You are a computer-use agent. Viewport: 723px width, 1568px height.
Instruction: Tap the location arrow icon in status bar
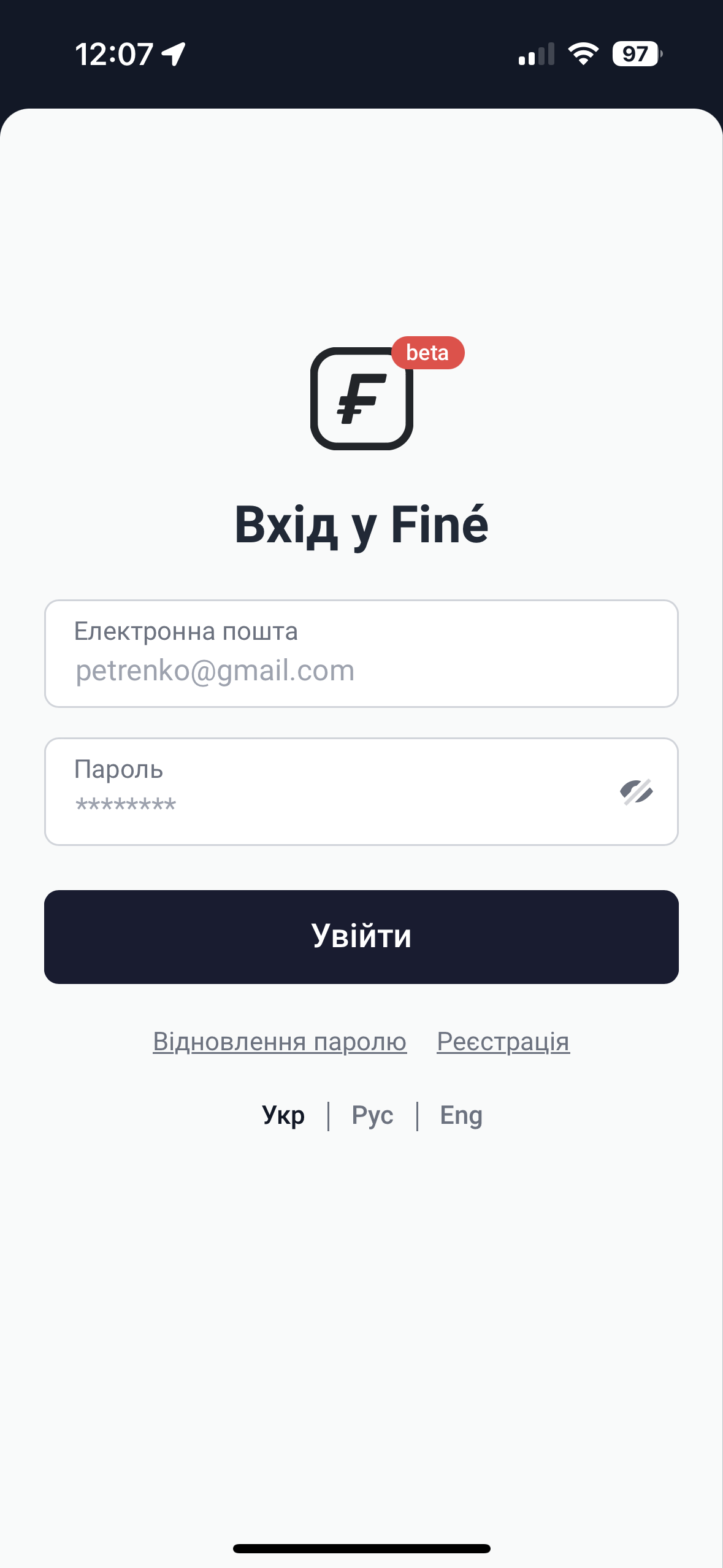point(174,54)
